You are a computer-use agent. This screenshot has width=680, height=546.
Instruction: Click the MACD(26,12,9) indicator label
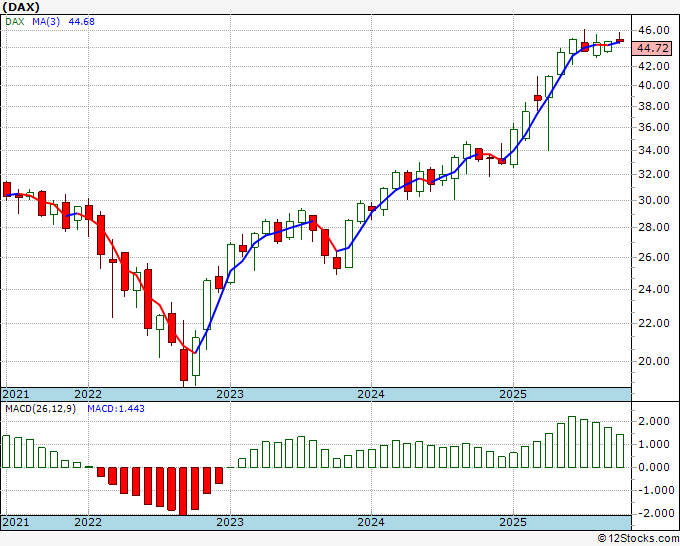pyautogui.click(x=40, y=409)
